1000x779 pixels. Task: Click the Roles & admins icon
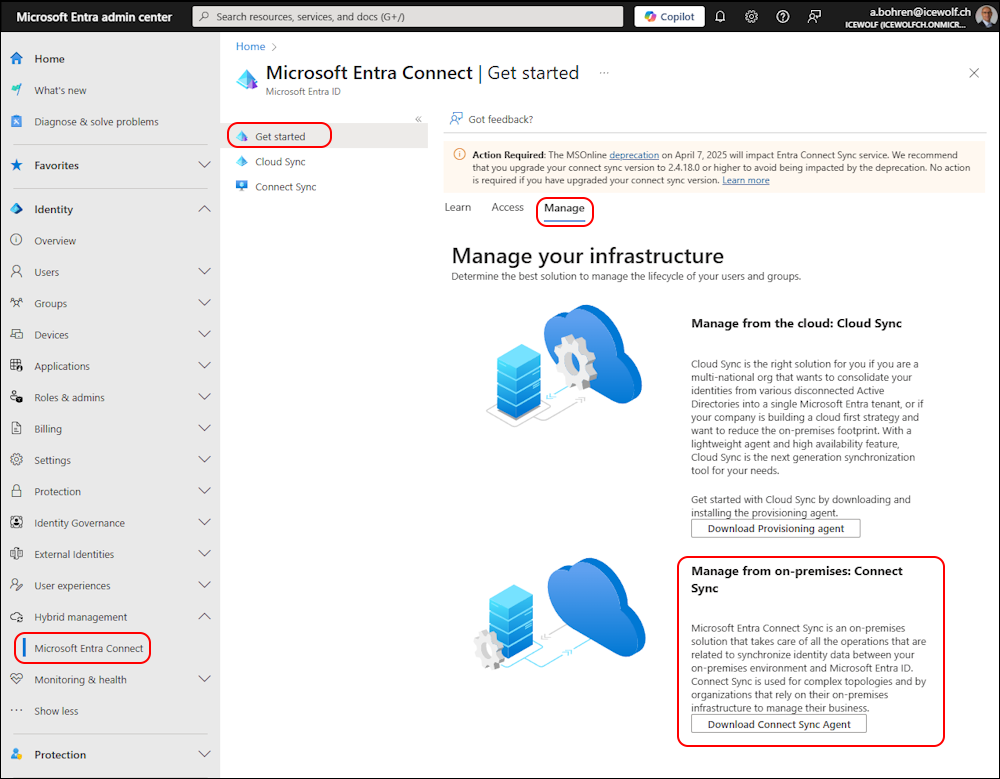coord(17,397)
